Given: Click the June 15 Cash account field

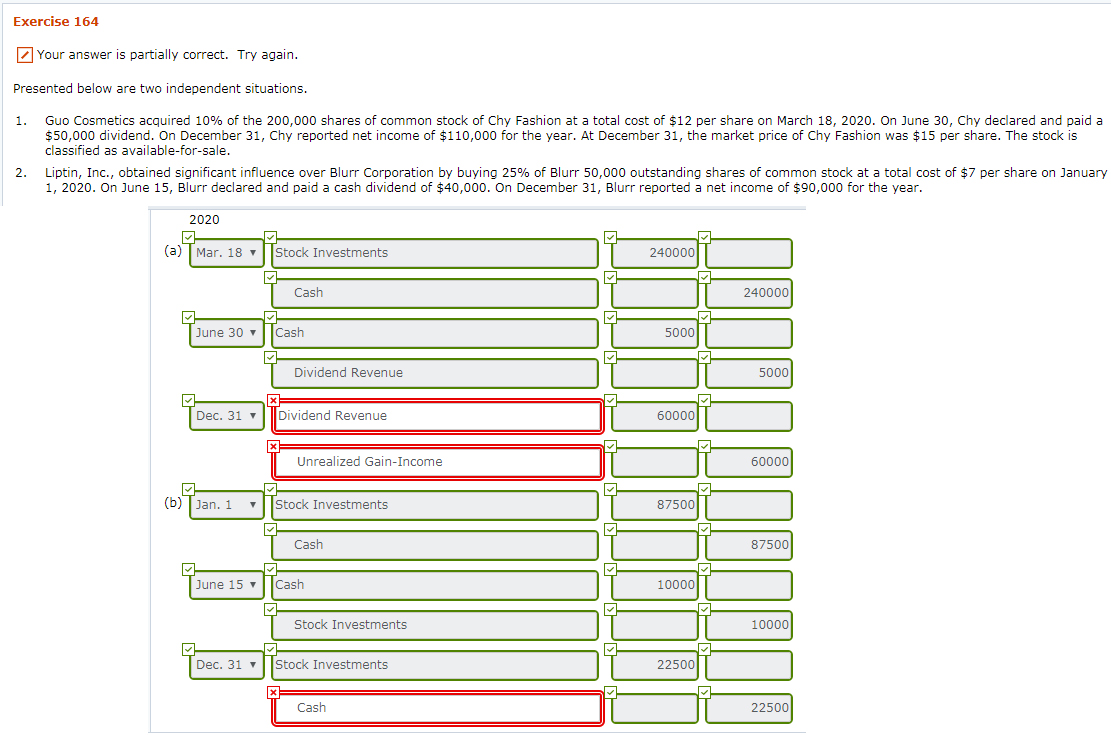Looking at the screenshot, I should (x=435, y=585).
